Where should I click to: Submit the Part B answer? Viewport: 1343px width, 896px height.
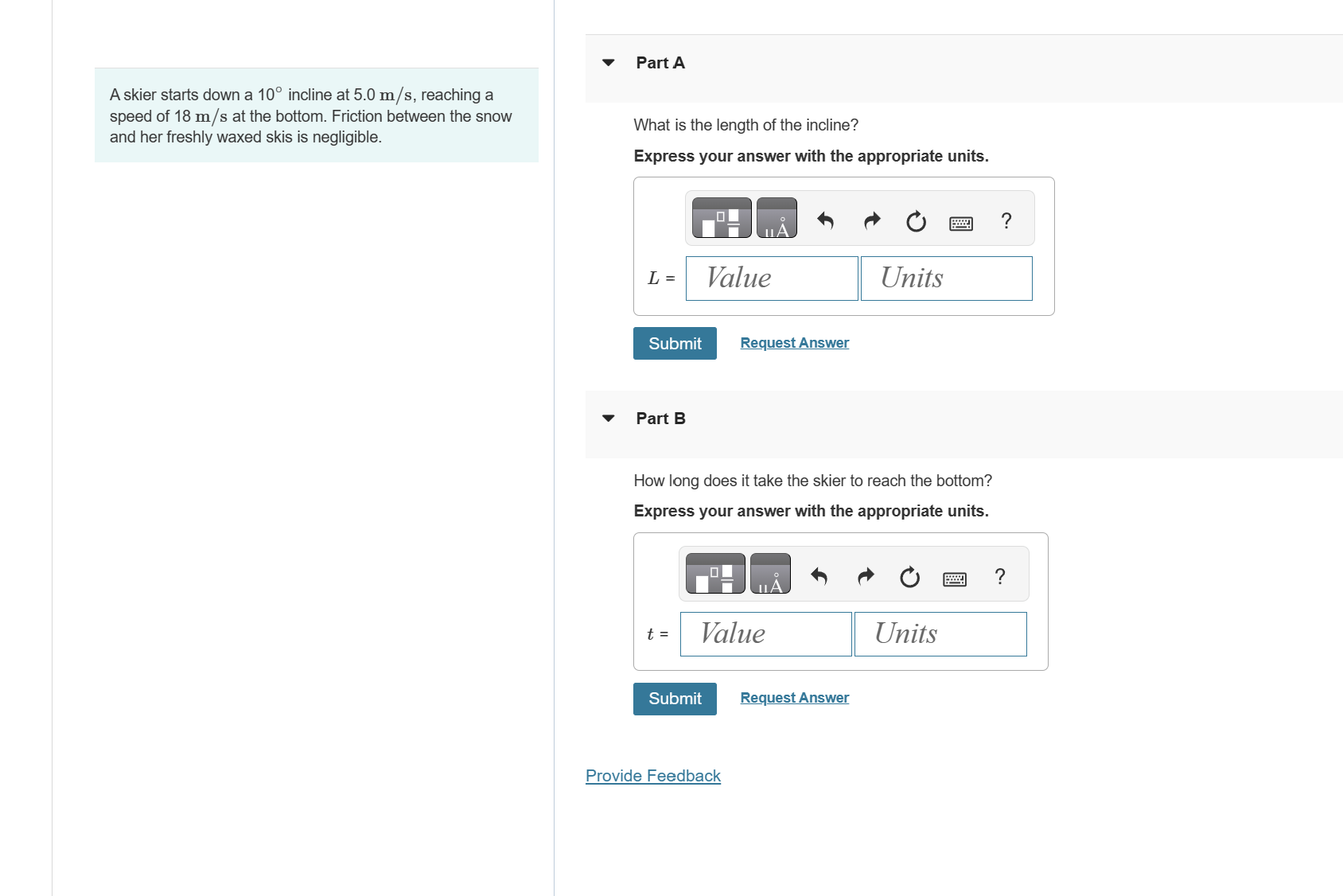pyautogui.click(x=675, y=699)
